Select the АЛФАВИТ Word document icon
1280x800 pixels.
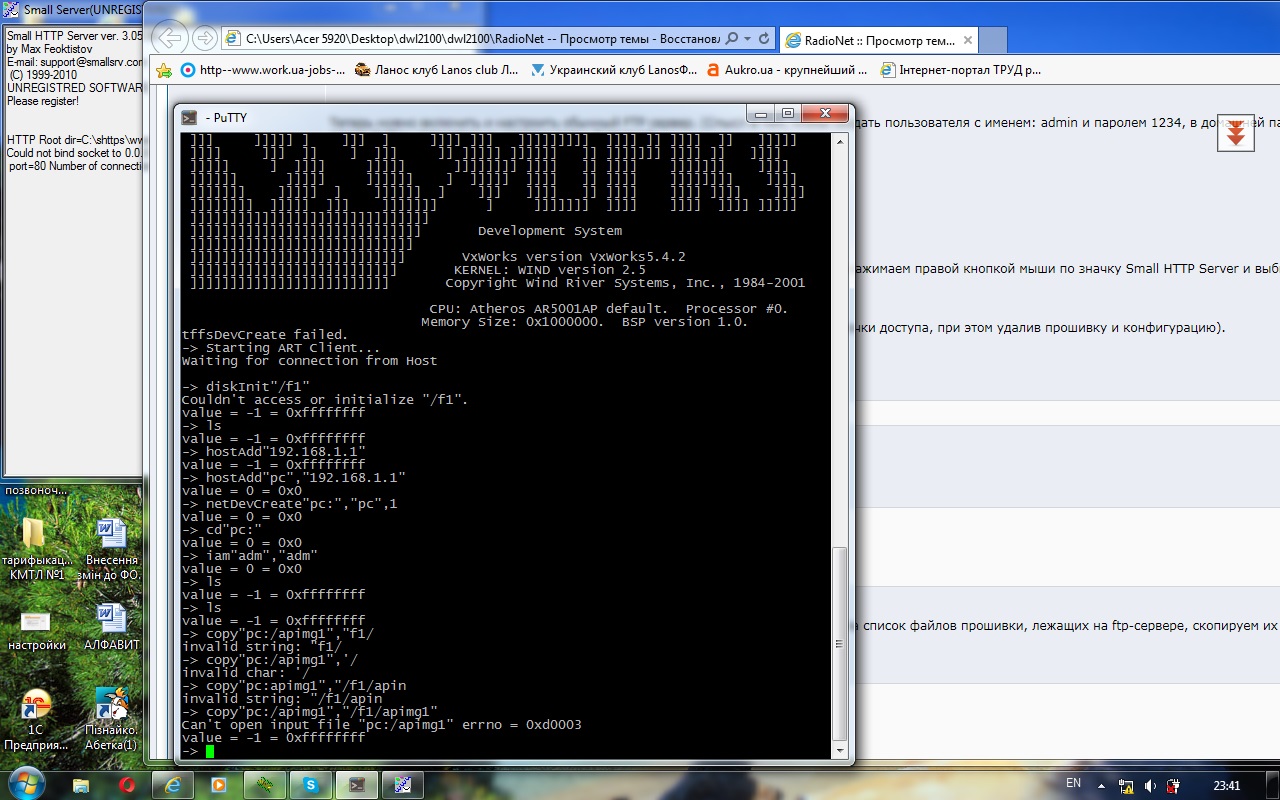[x=110, y=627]
